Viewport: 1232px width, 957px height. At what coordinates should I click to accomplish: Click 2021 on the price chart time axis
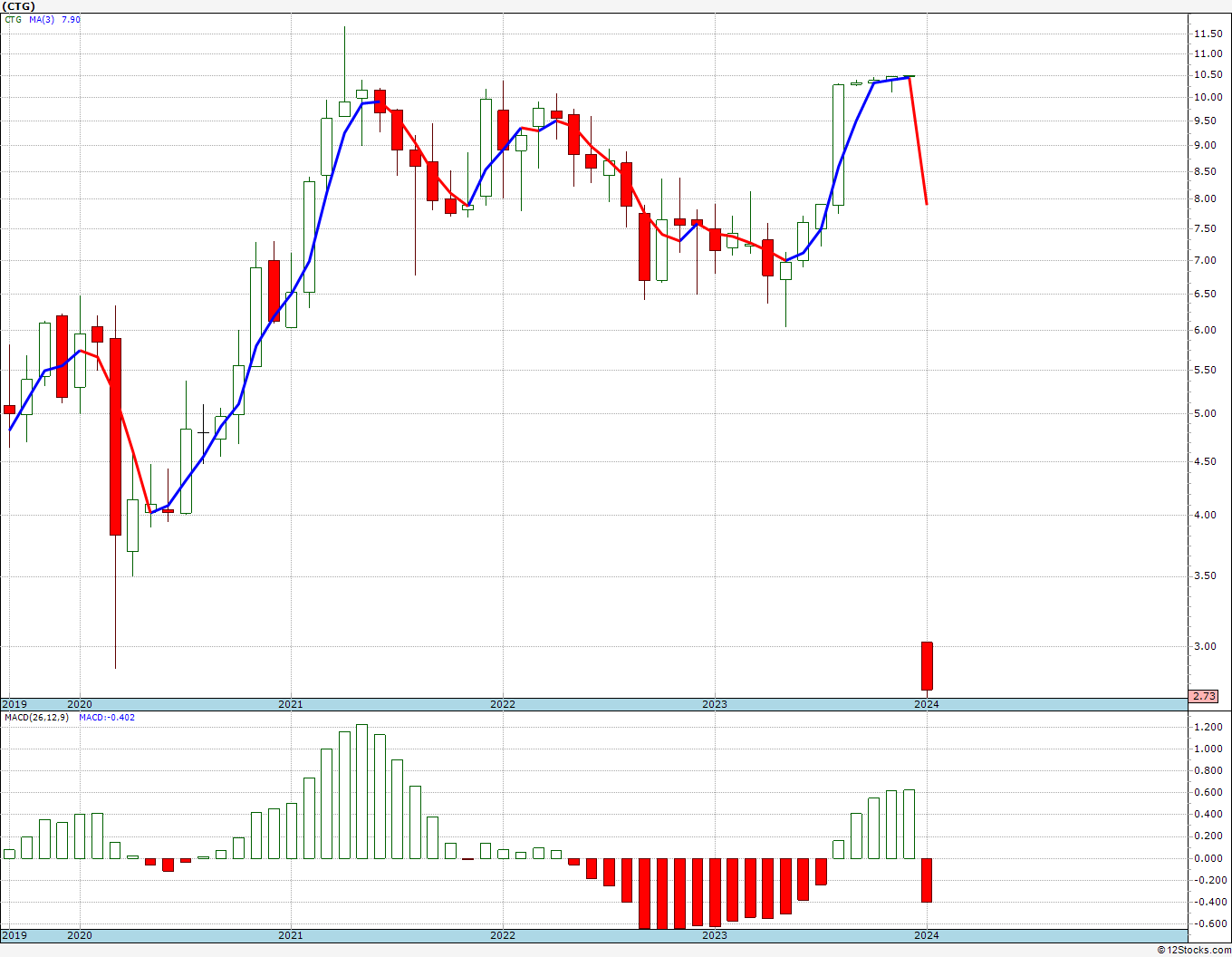291,704
